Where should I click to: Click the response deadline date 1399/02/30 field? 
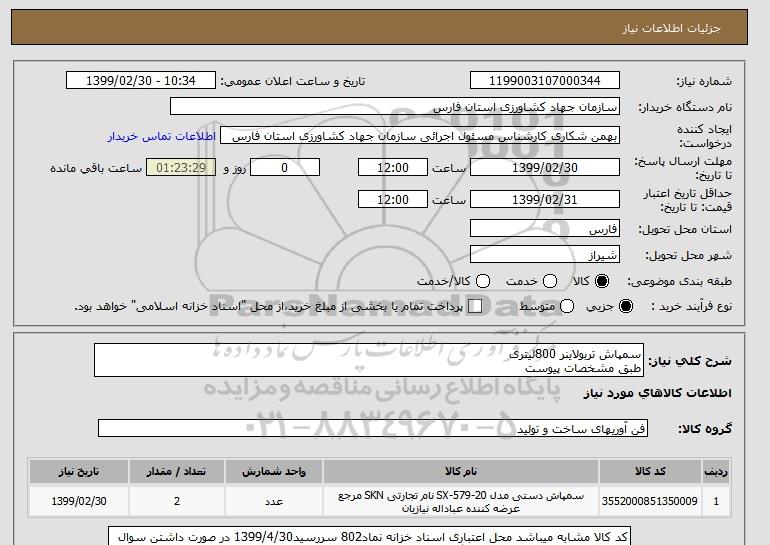[545, 167]
